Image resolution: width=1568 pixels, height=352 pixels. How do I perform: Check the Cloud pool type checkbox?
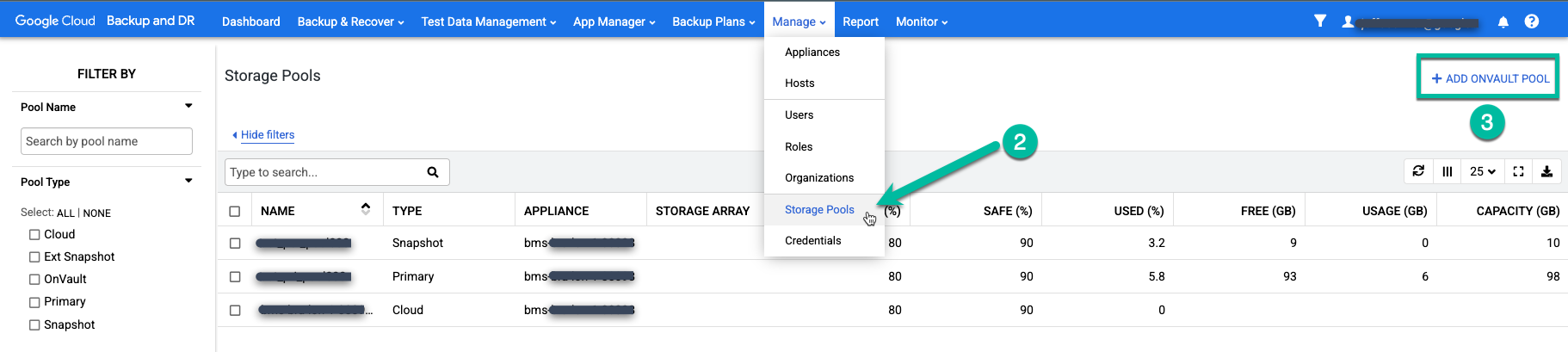[34, 234]
